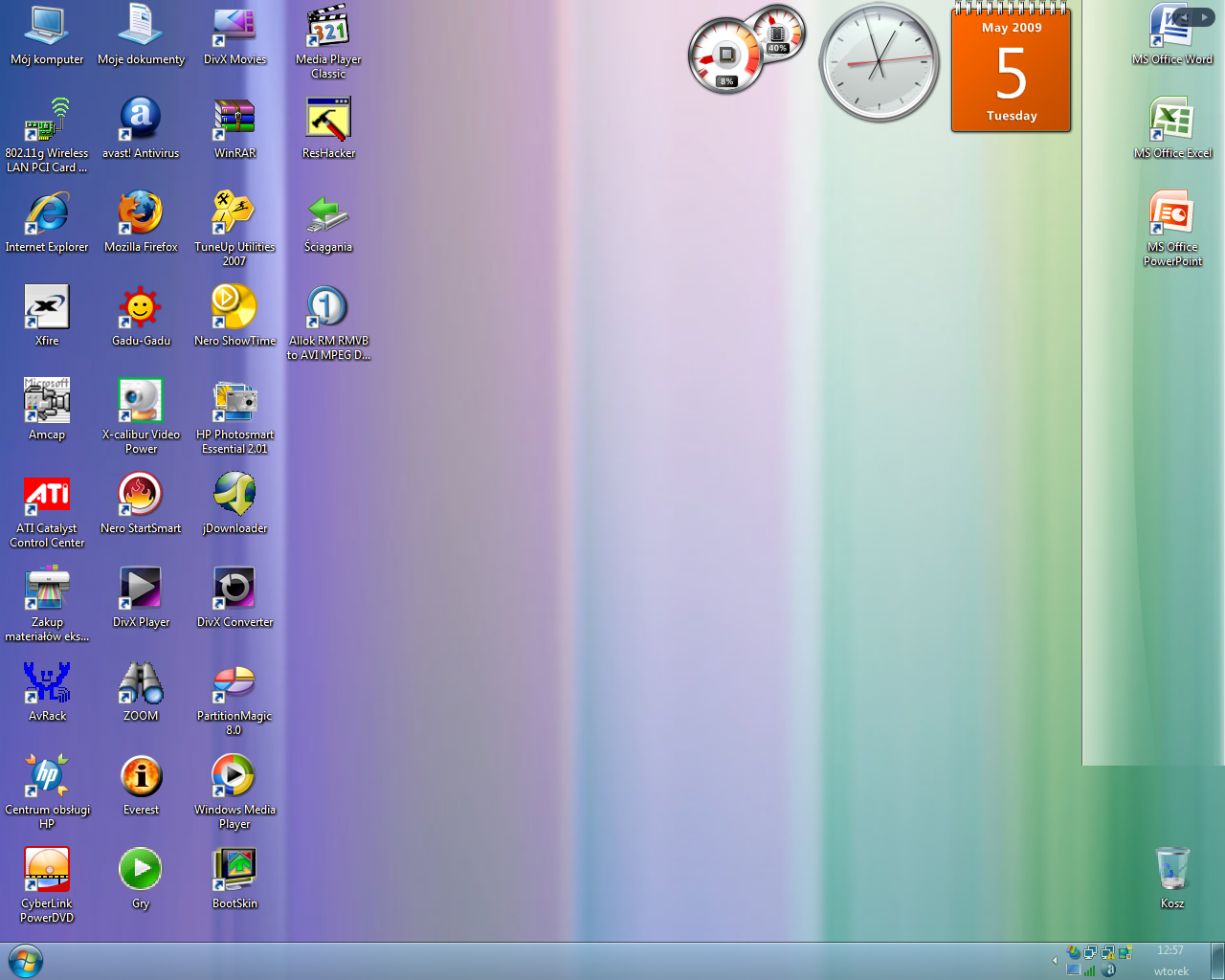The height and width of the screenshot is (980, 1225).
Task: Open Mój komputer desktop icon
Action: (47, 35)
